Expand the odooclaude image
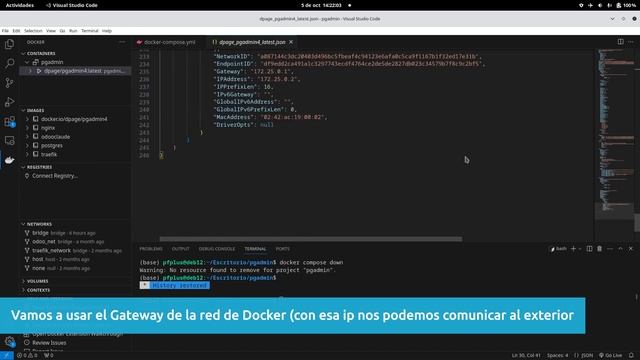The width and height of the screenshot is (640, 360). 27,137
